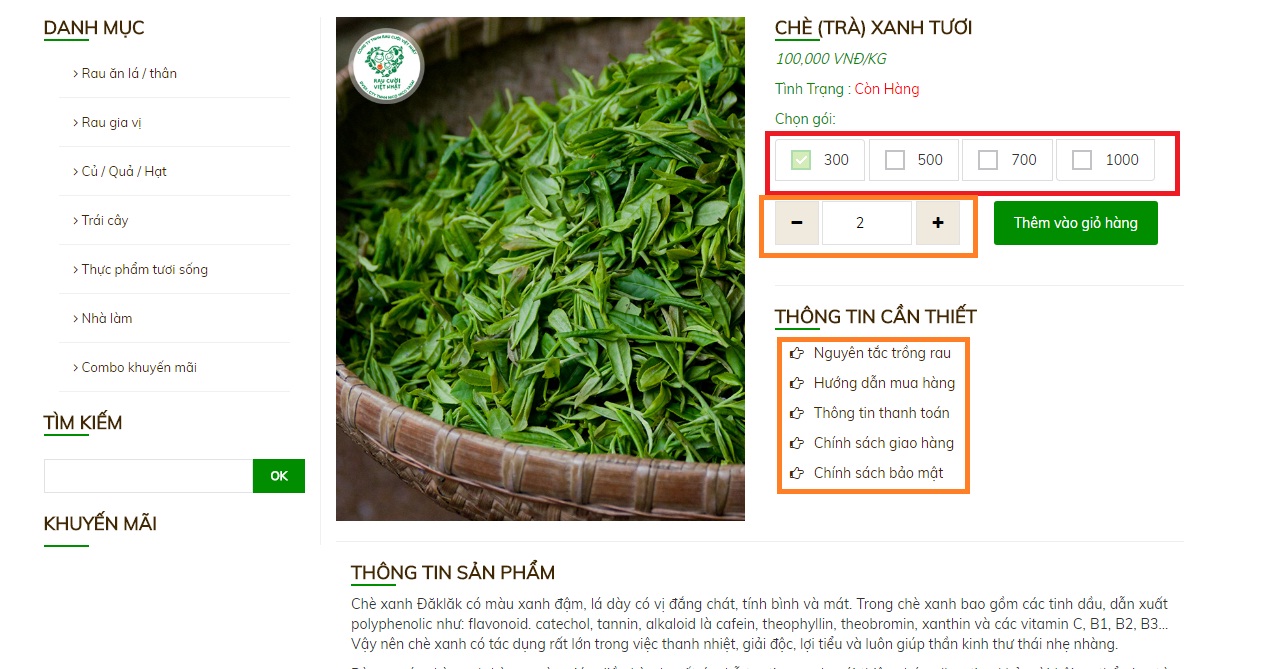The image size is (1285, 669).
Task: Expand the Củ / Quả / Hạt category
Action: 120,171
